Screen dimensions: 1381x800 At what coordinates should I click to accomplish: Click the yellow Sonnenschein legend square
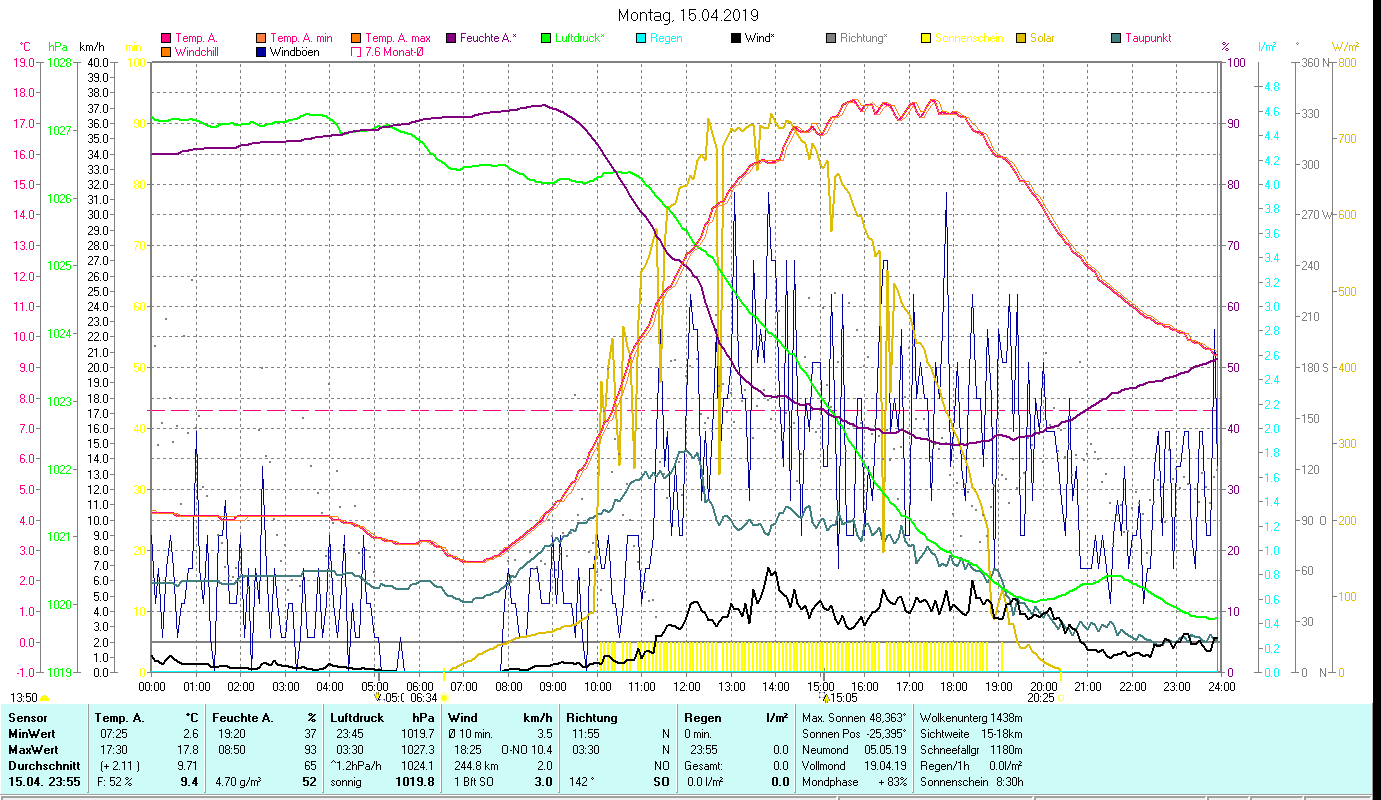point(926,39)
